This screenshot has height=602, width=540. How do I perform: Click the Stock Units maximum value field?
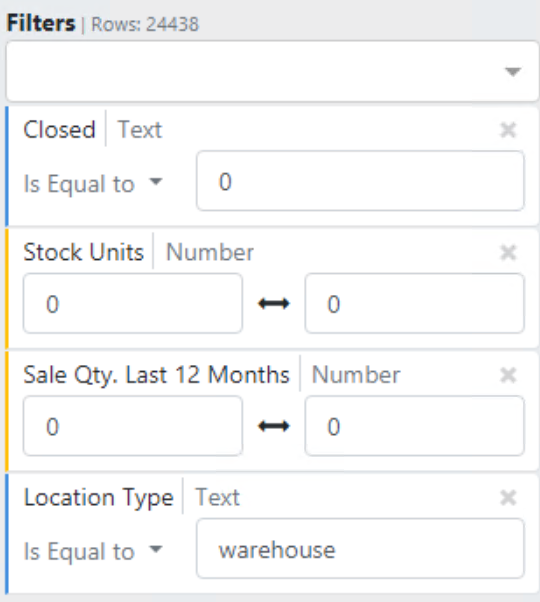tap(414, 303)
